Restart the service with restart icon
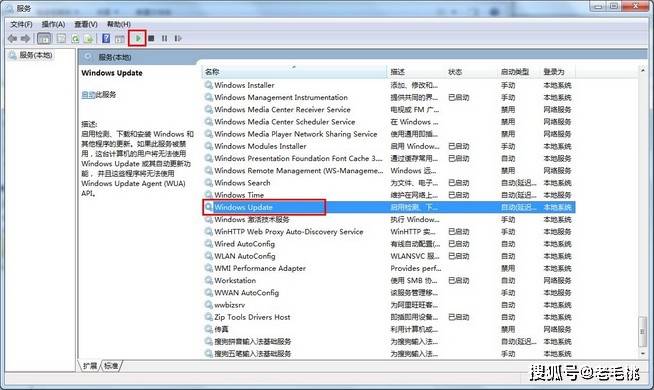The height and width of the screenshot is (390, 654). pyautogui.click(x=179, y=39)
